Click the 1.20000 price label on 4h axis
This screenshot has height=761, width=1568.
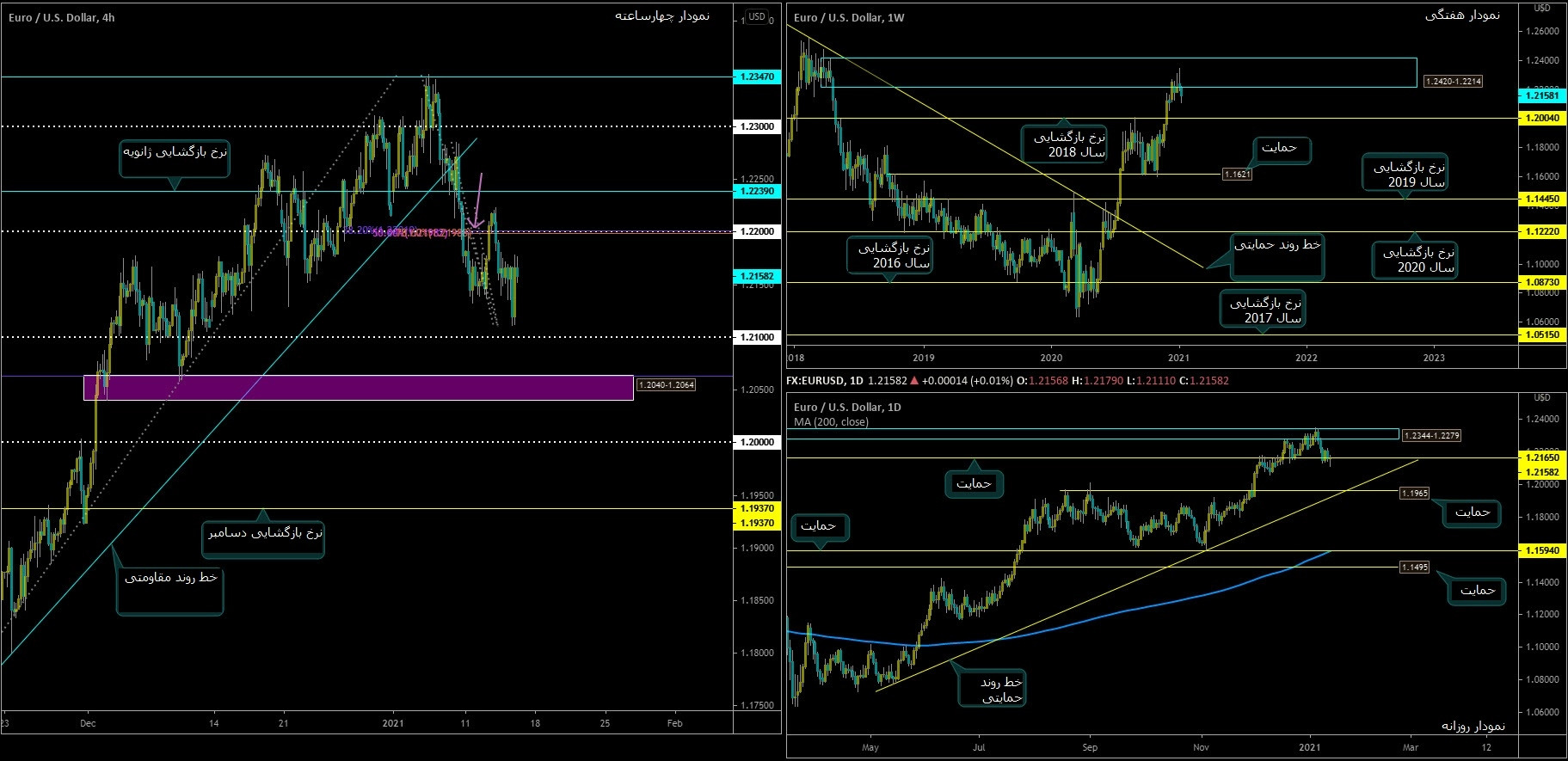point(757,442)
